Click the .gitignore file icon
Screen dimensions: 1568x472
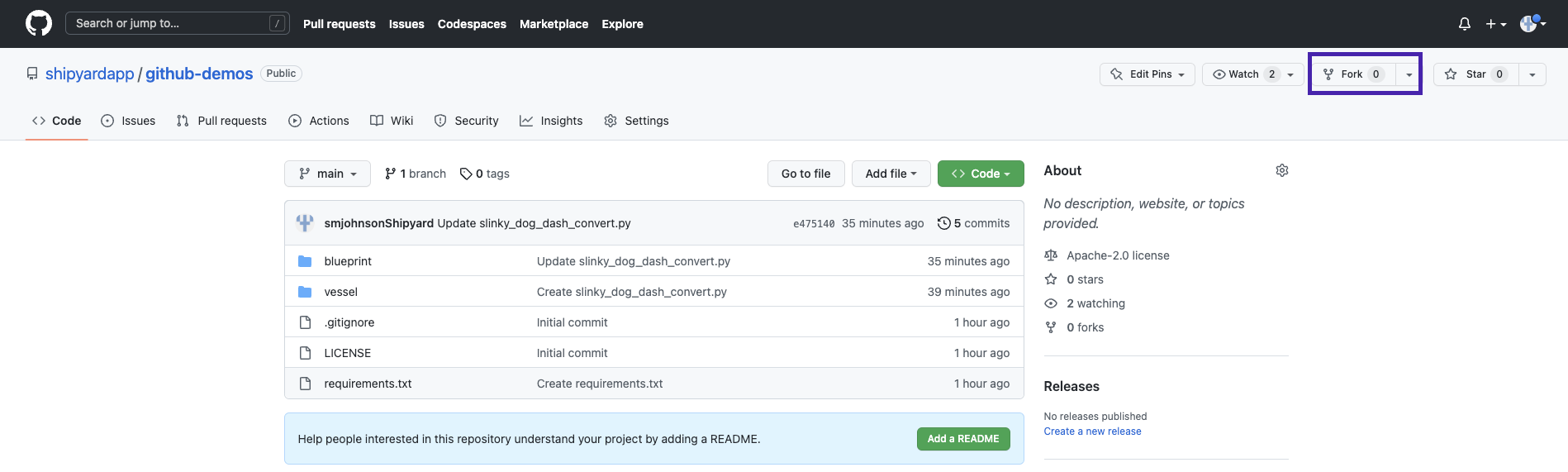[x=305, y=322]
